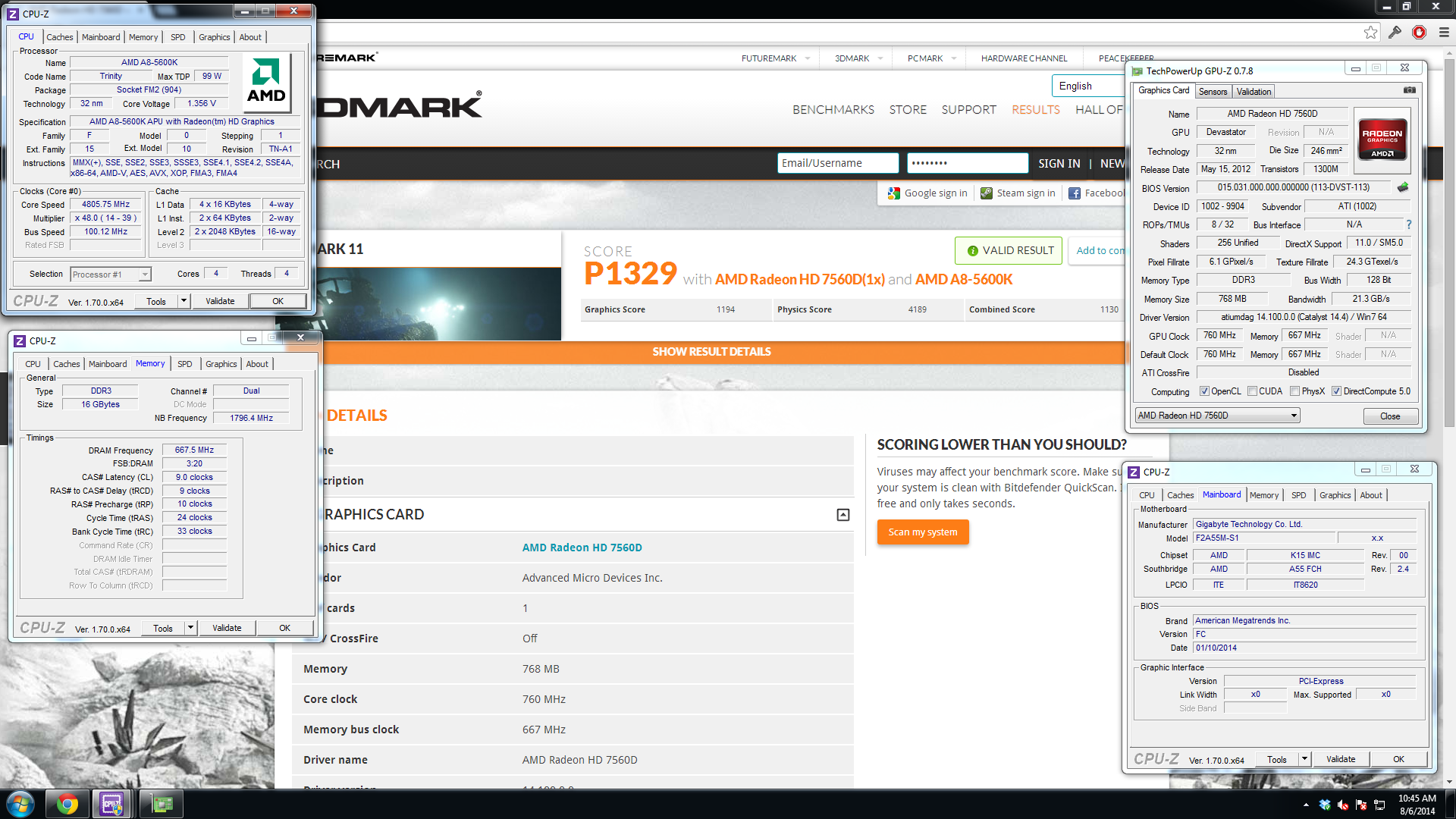The width and height of the screenshot is (1456, 819).
Task: Click the password field
Action: pos(967,163)
